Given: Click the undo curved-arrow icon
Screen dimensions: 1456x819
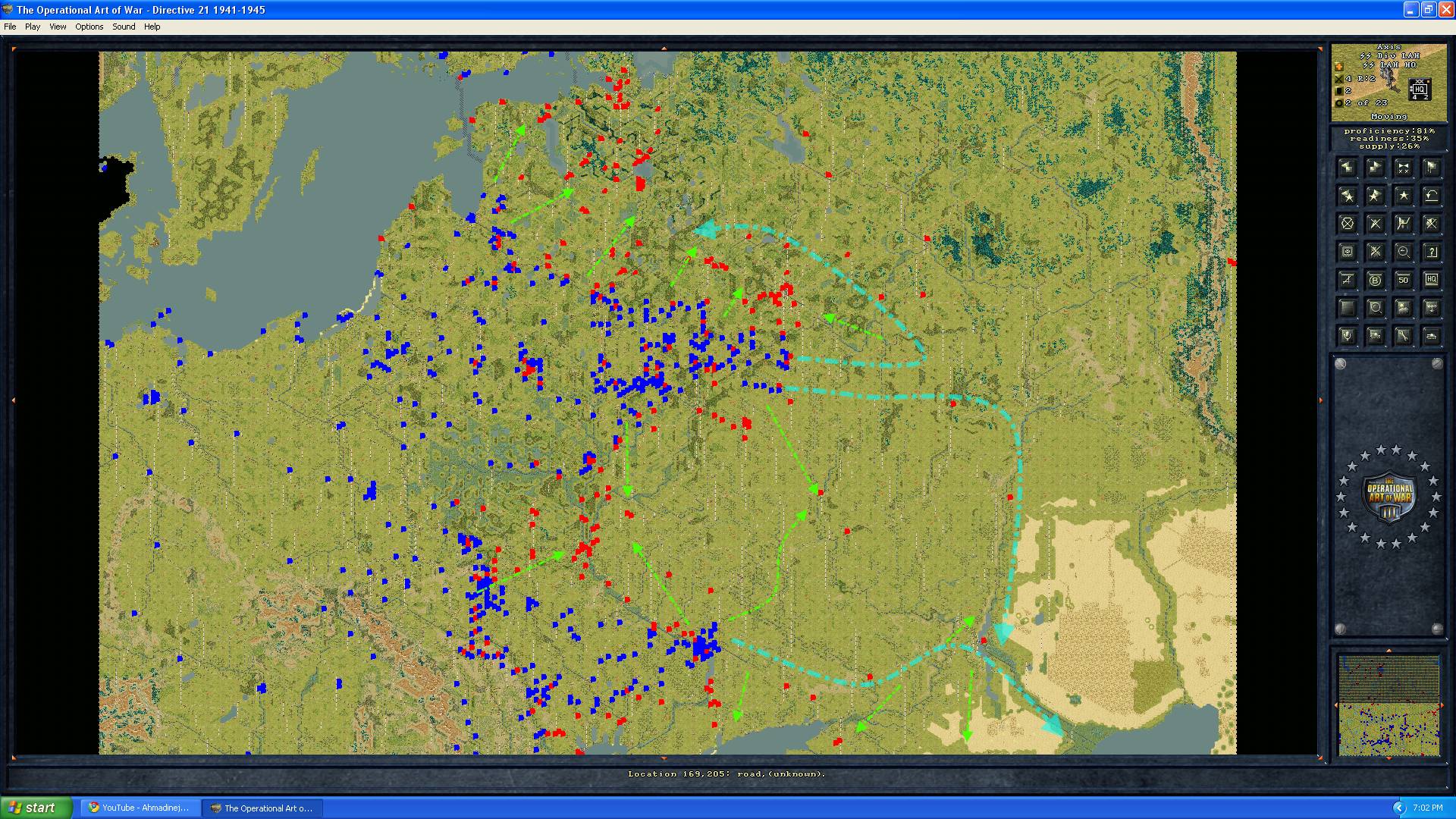Looking at the screenshot, I should tap(1431, 196).
